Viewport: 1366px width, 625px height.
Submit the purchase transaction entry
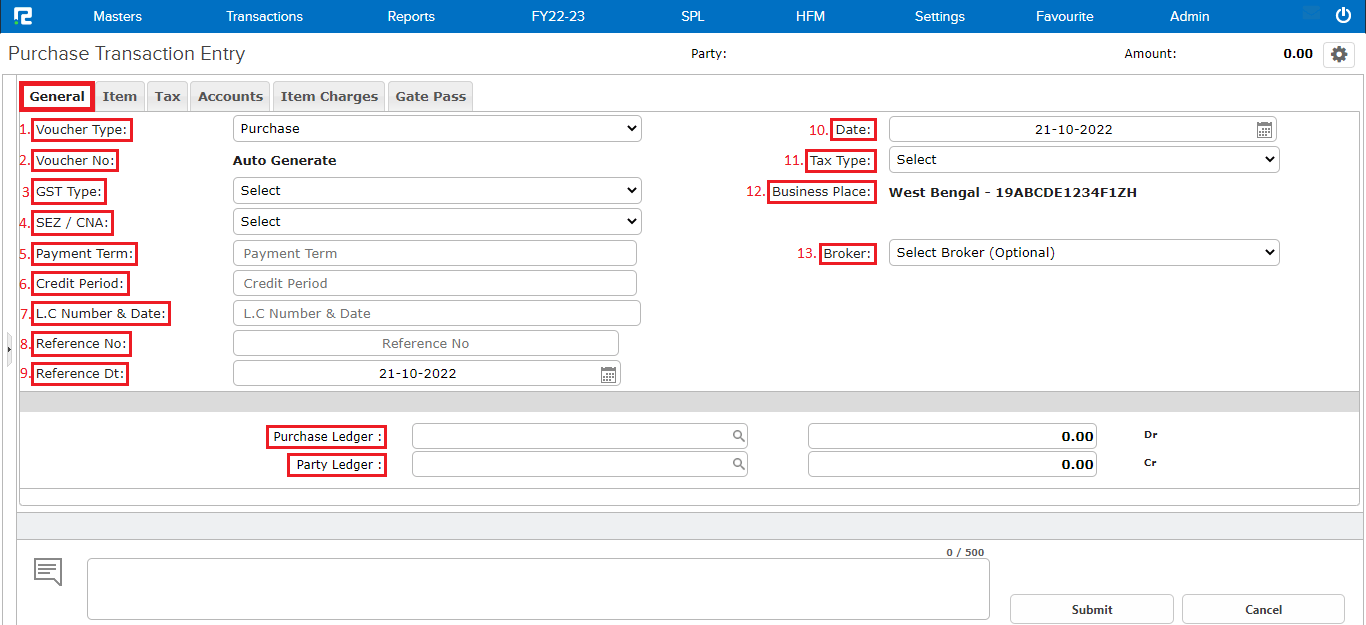coord(1091,609)
